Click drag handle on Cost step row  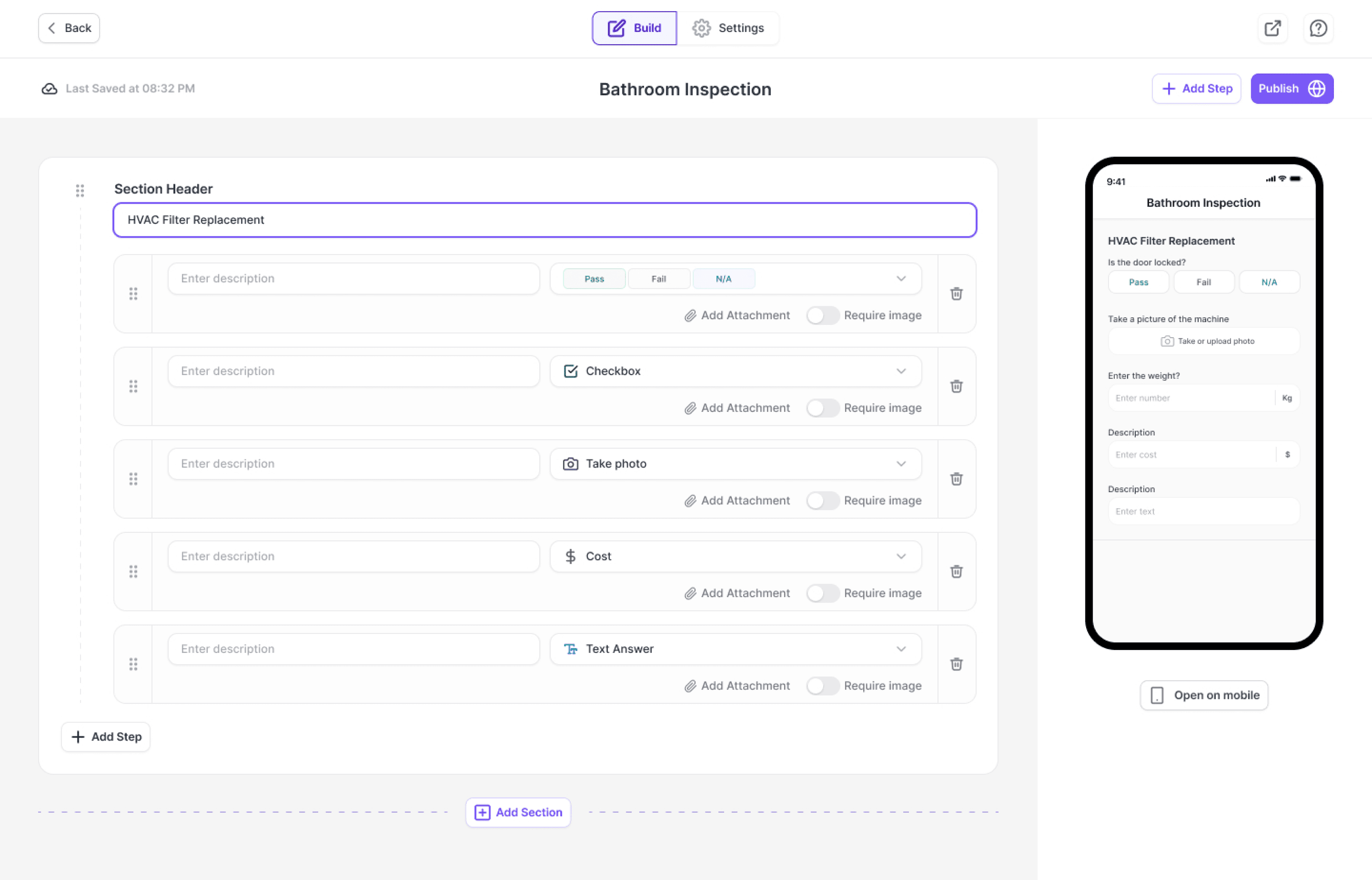133,571
